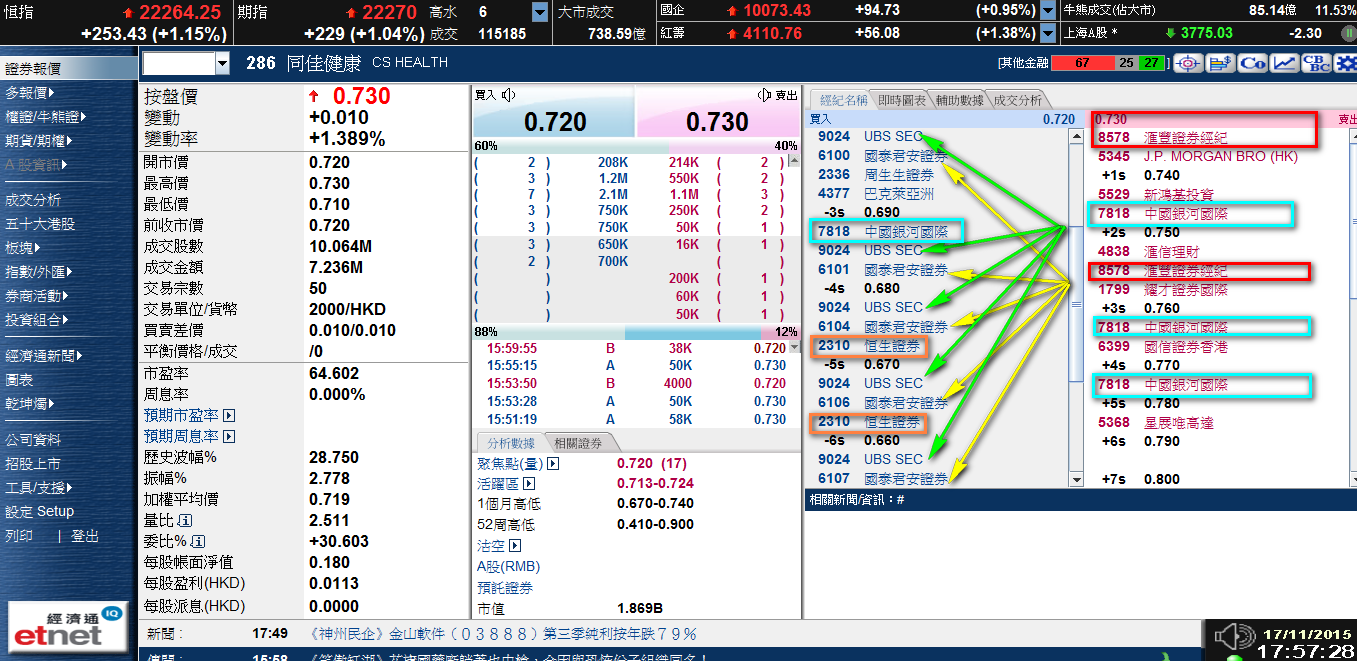Click the etnet 經濟通 logo
This screenshot has height=661, width=1357.
pos(66,626)
